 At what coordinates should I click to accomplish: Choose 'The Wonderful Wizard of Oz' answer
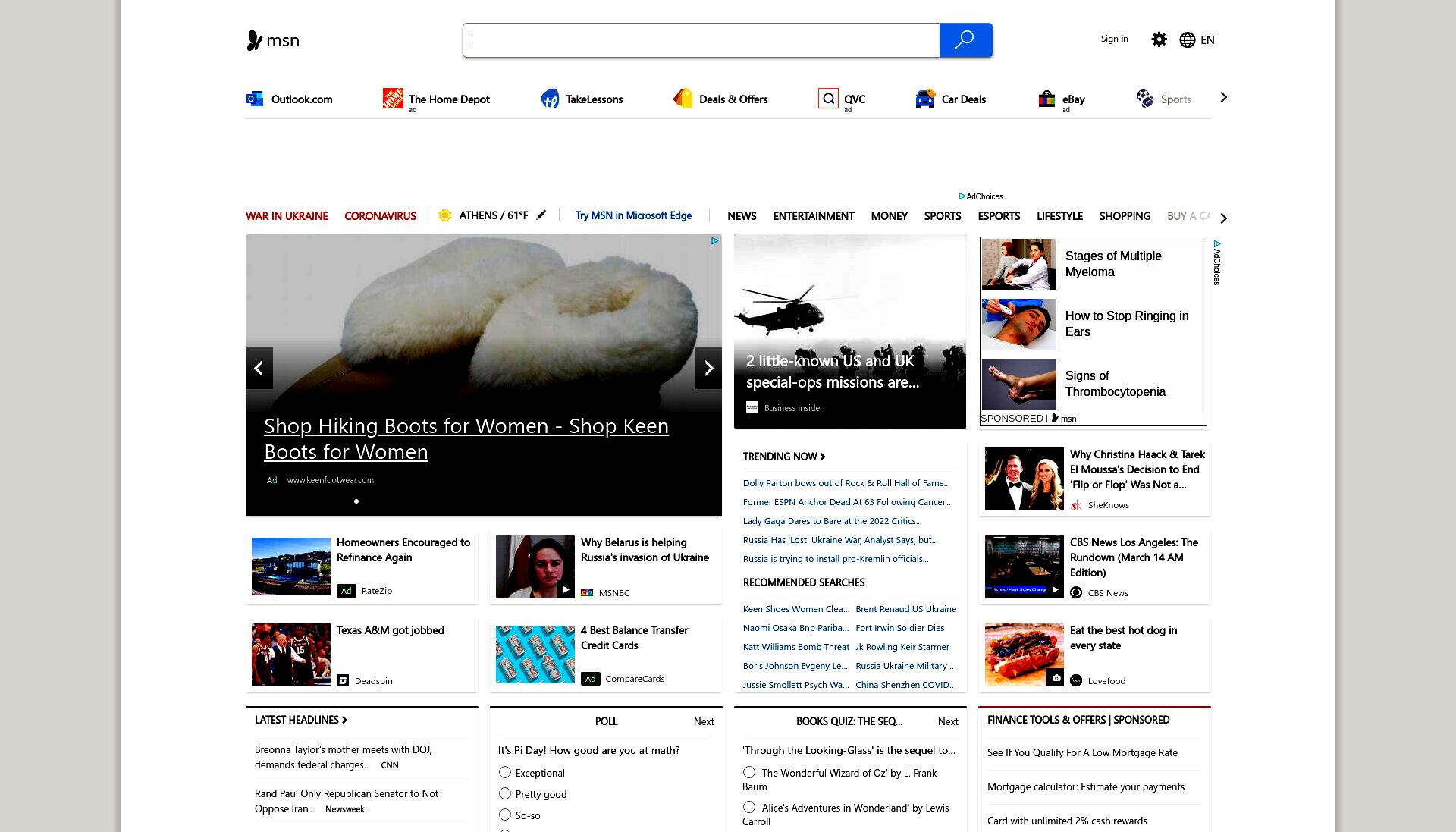pos(749,772)
